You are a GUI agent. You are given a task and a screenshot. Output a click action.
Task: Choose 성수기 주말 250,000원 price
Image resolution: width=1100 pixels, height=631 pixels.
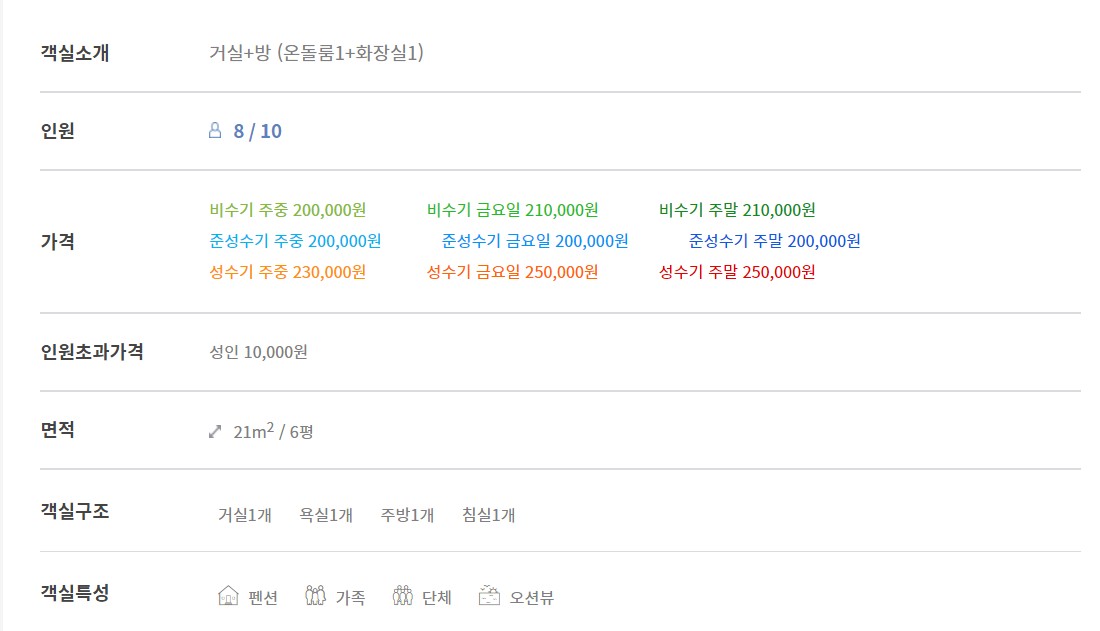tap(737, 272)
